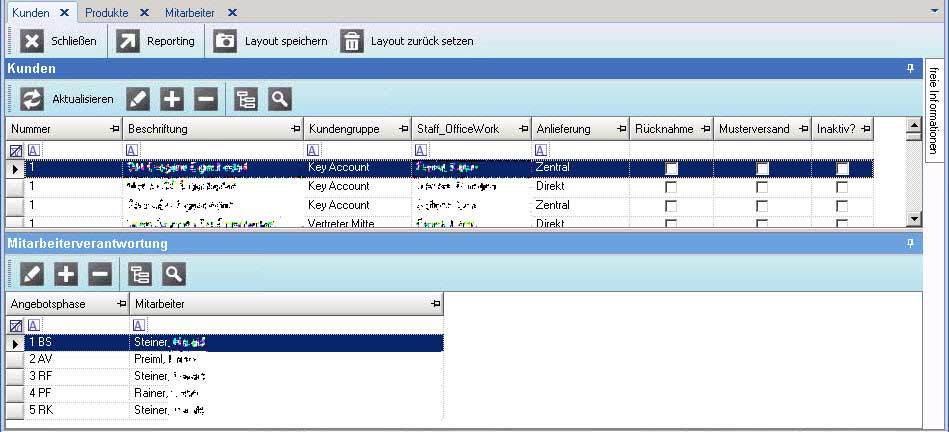Toggle Rücknahme checkbox for second customer row
The height and width of the screenshot is (432, 949).
671,187
